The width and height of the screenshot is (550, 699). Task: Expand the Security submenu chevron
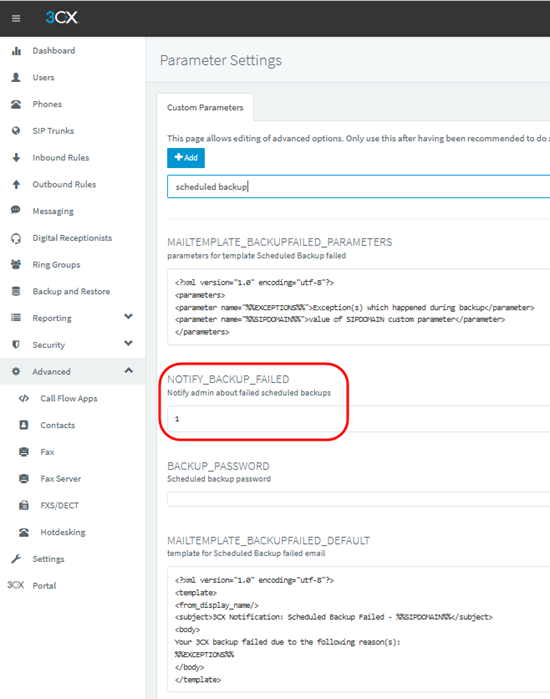click(128, 343)
